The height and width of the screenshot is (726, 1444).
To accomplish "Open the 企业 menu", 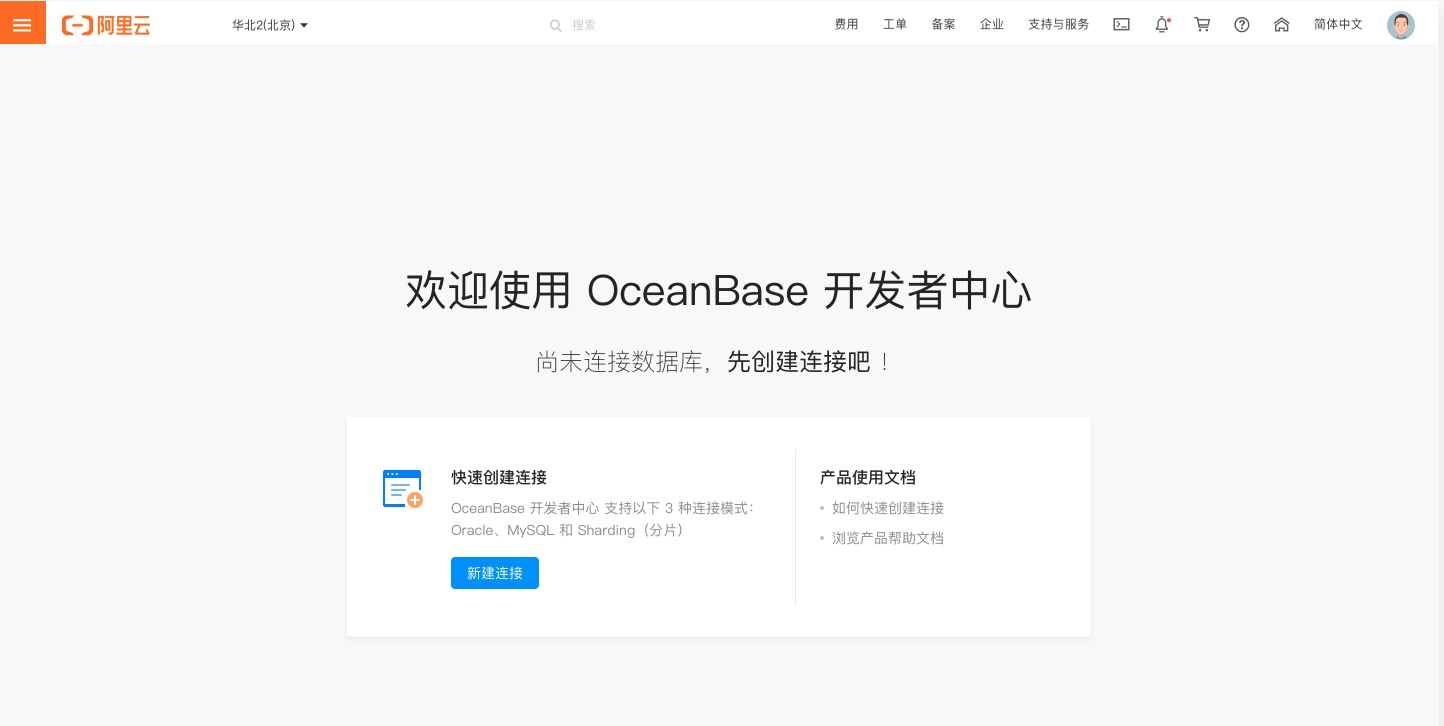I will click(x=992, y=25).
